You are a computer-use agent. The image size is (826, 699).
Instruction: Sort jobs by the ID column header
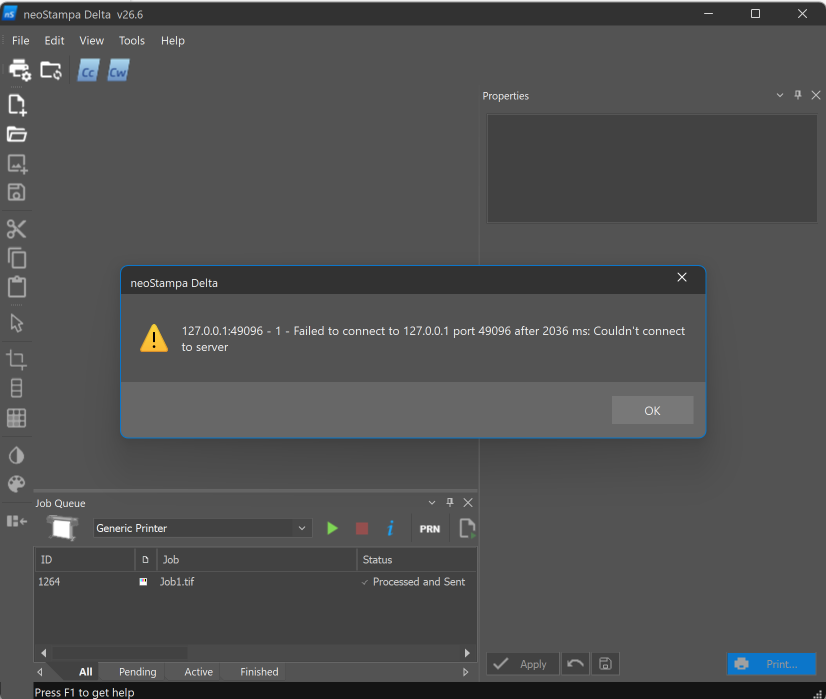click(85, 559)
